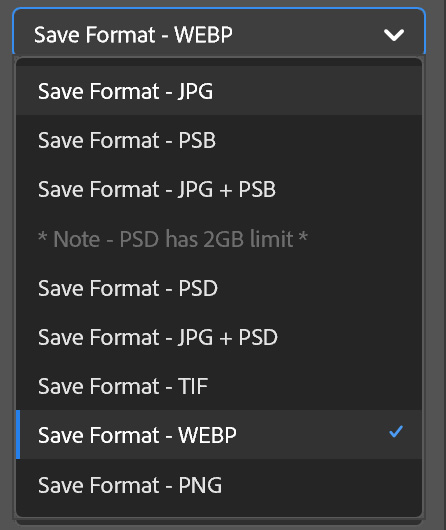Click the blue selection bar beside WEBP
446x530 pixels.
(x=18, y=435)
